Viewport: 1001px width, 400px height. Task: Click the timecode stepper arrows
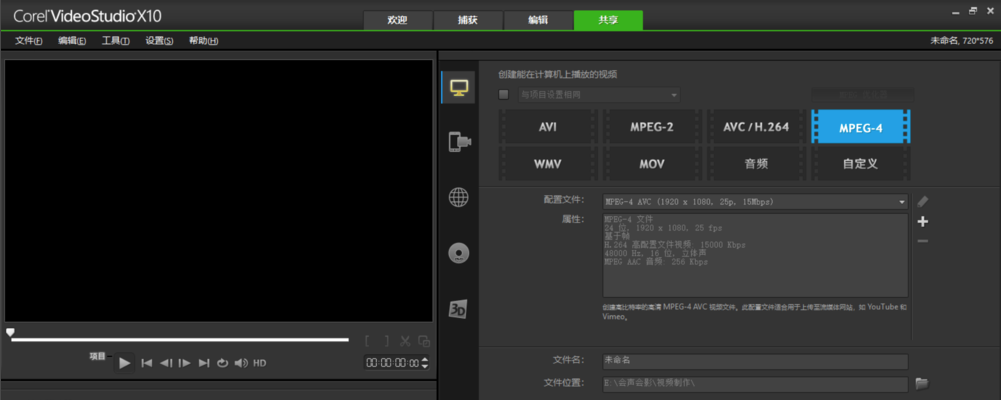[425, 363]
